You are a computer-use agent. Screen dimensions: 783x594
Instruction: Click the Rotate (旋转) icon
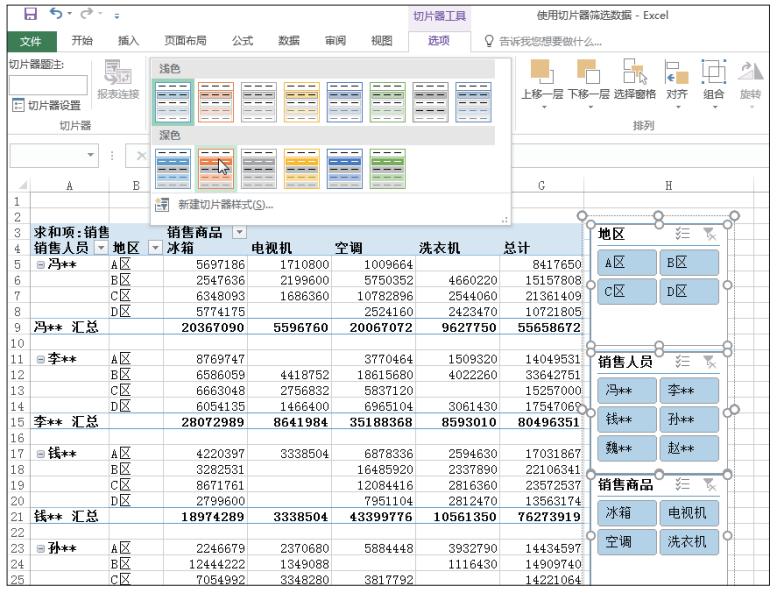pos(751,72)
